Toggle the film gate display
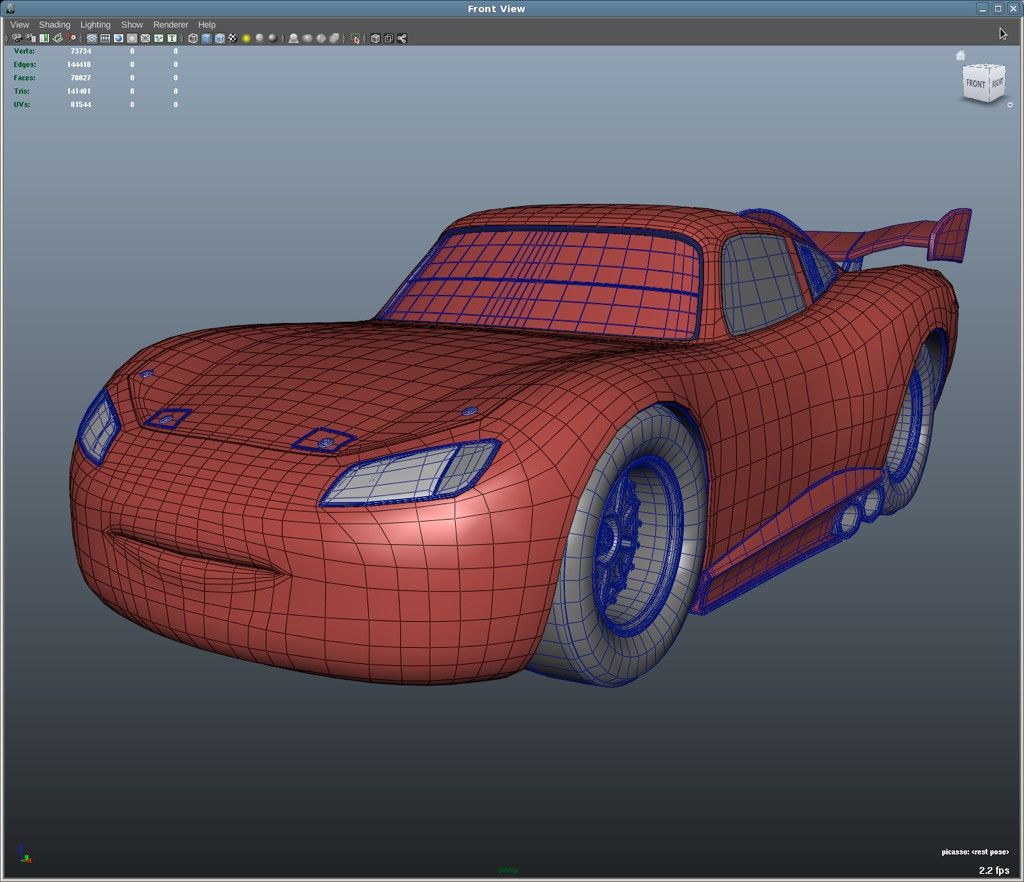This screenshot has height=882, width=1024. click(x=104, y=39)
